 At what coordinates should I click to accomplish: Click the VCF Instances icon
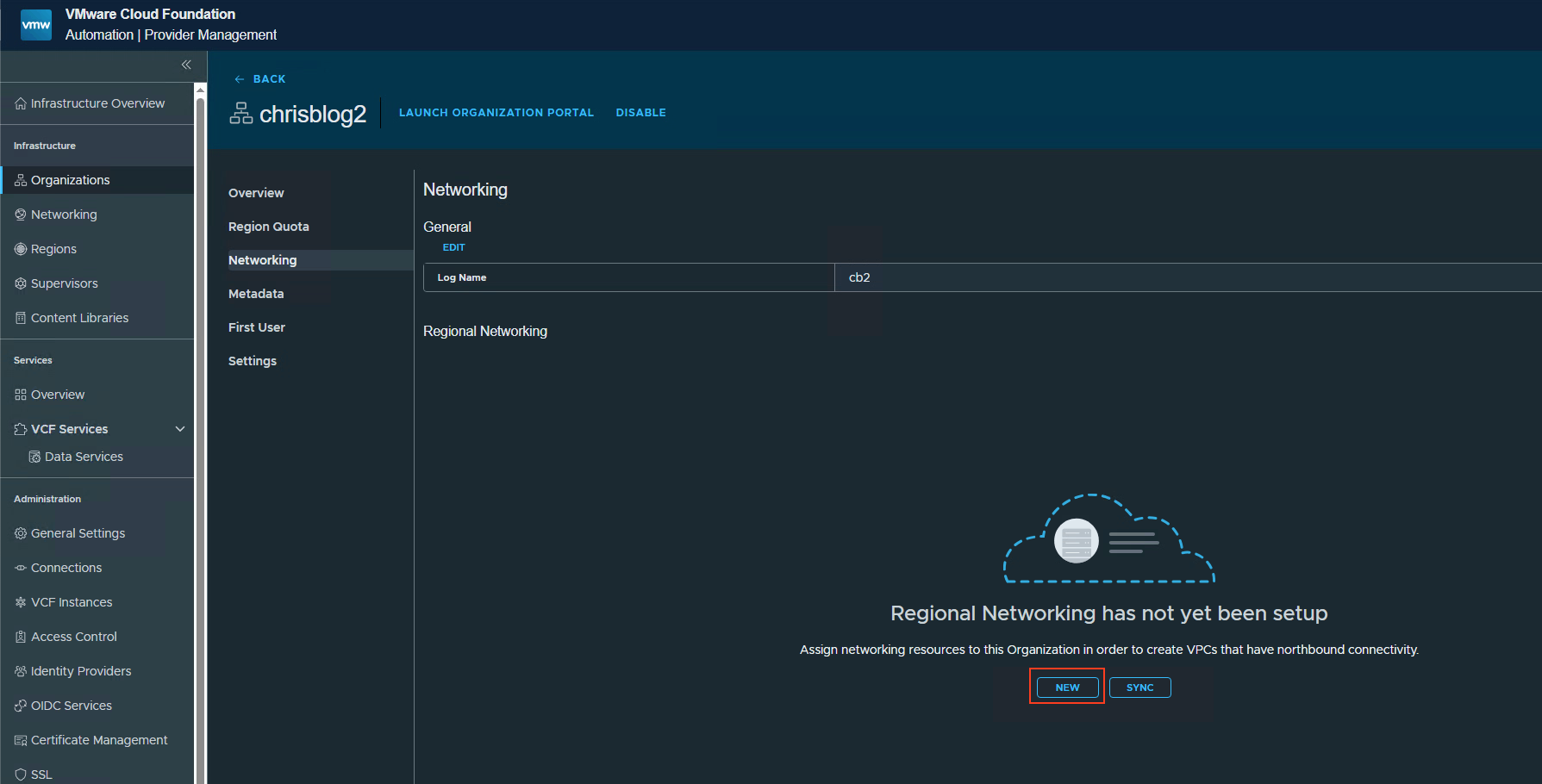21,602
